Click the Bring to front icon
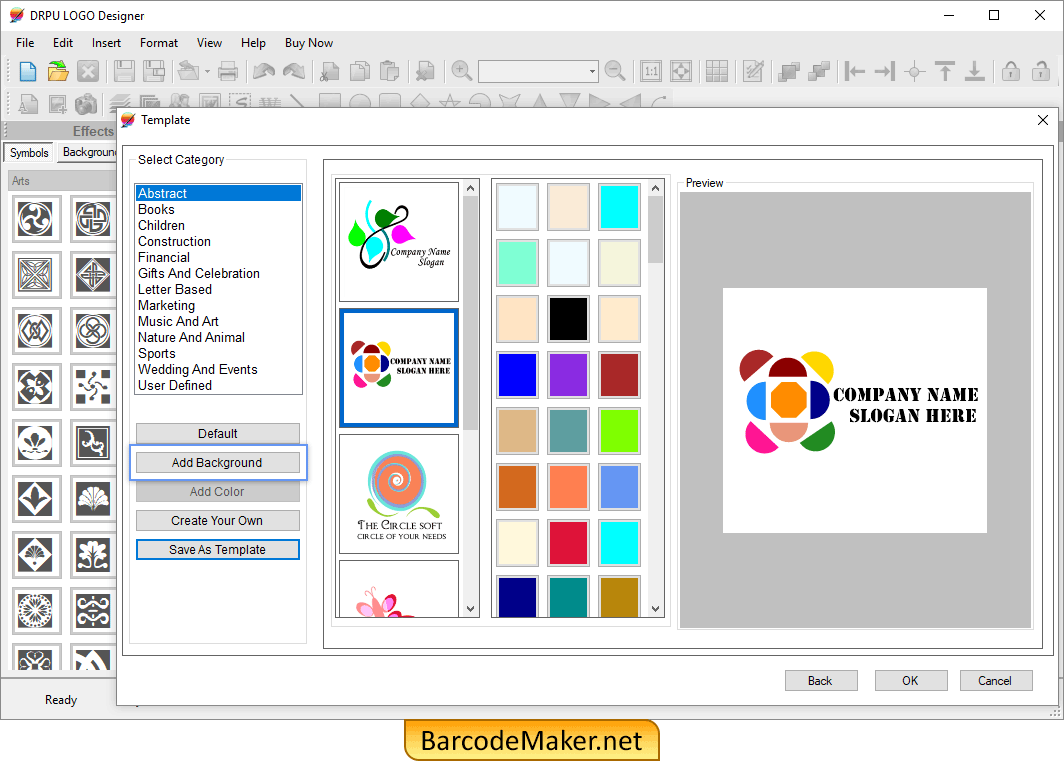 788,71
